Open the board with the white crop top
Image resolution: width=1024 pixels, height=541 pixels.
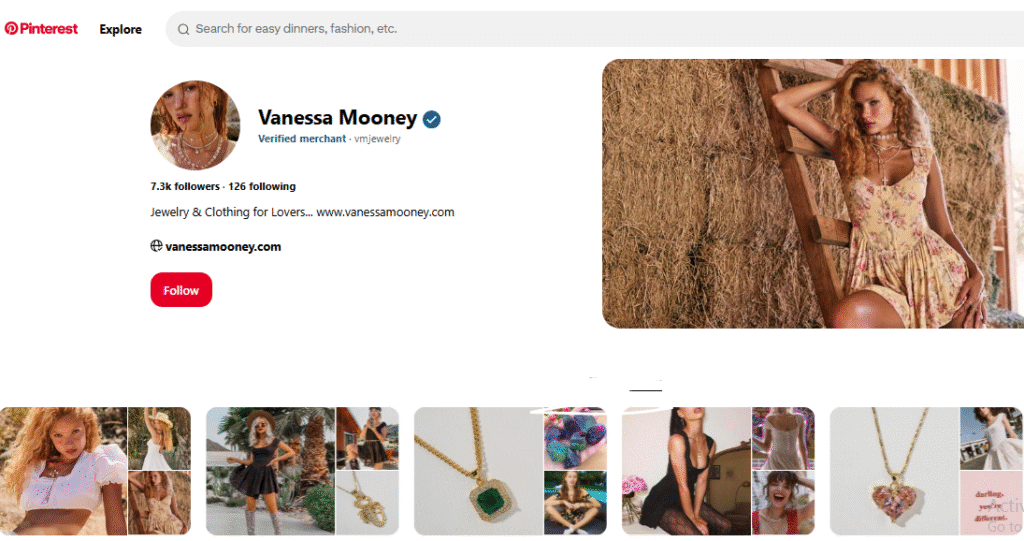tap(95, 471)
